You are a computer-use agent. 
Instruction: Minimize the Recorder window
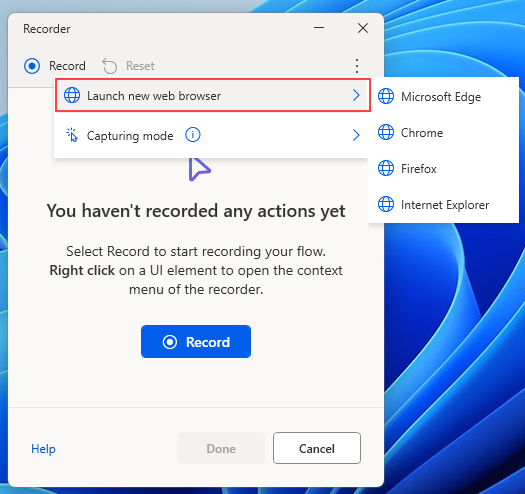(319, 28)
